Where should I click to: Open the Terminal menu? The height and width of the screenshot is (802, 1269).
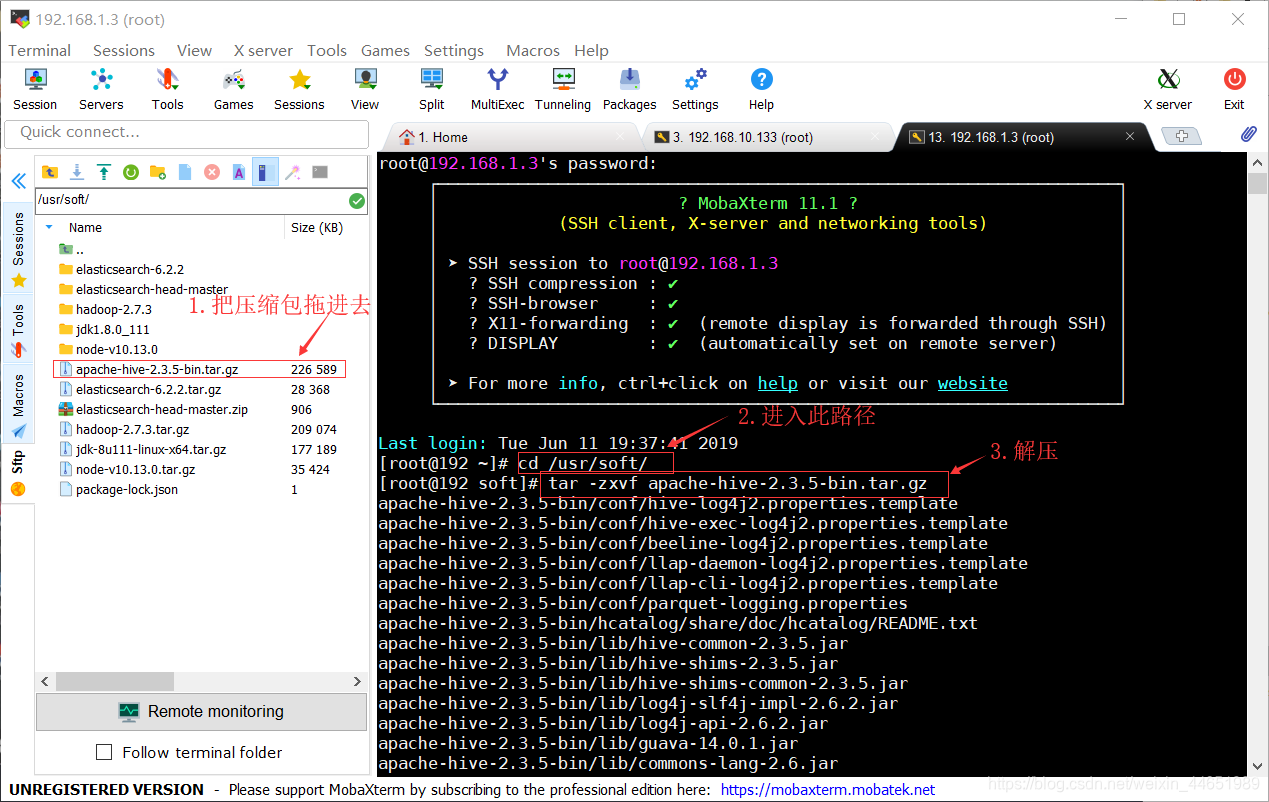tap(40, 50)
